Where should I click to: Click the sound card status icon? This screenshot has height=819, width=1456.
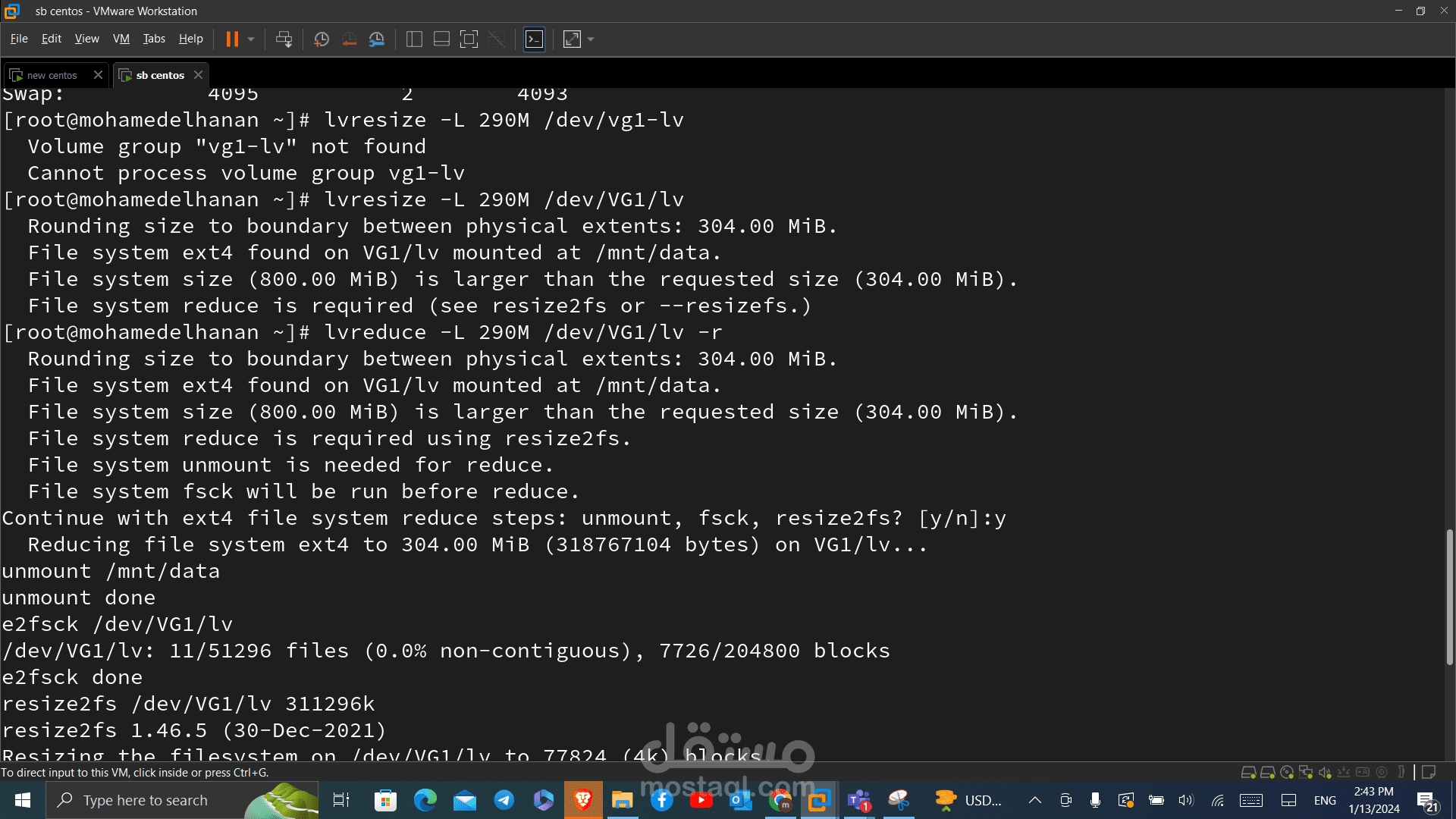click(1325, 773)
